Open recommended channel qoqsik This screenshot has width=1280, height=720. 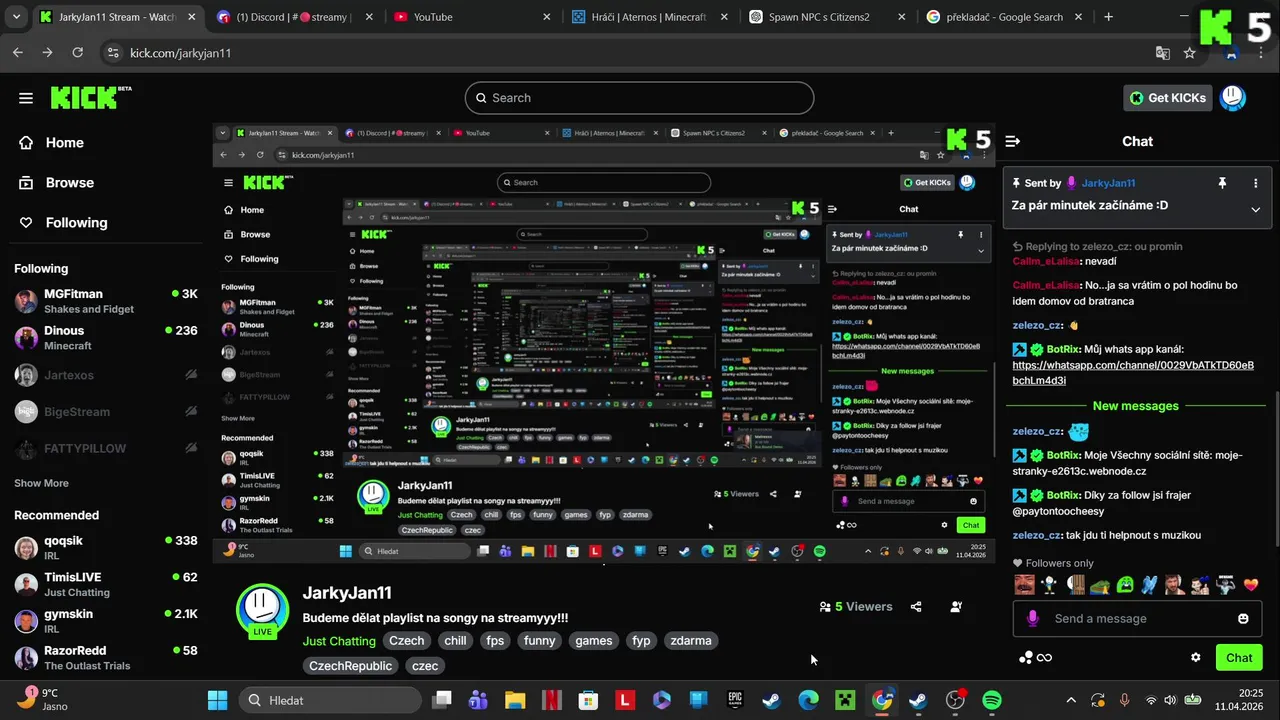(106, 547)
